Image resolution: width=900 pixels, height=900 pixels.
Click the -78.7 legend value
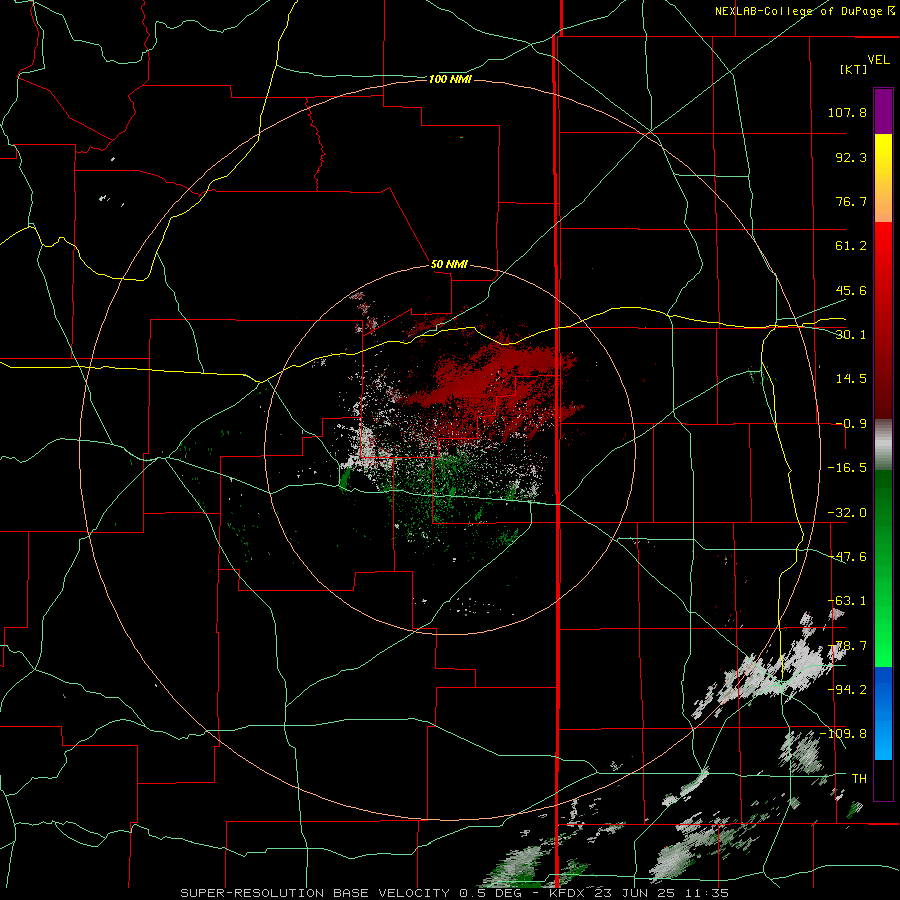847,646
